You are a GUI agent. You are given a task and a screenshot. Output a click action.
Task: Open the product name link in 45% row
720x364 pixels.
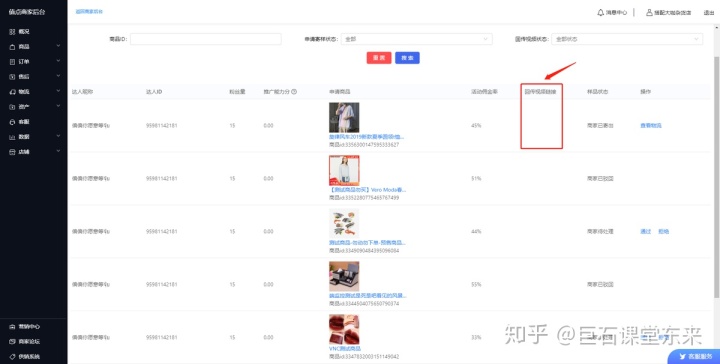click(x=366, y=137)
